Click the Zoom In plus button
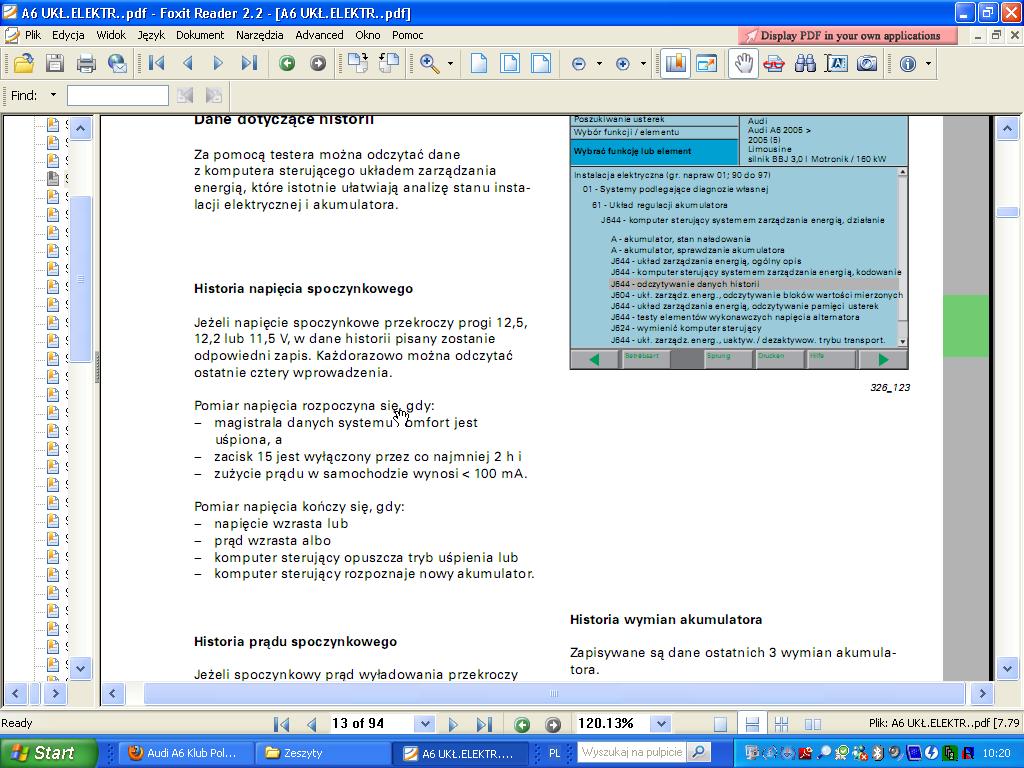 click(622, 63)
